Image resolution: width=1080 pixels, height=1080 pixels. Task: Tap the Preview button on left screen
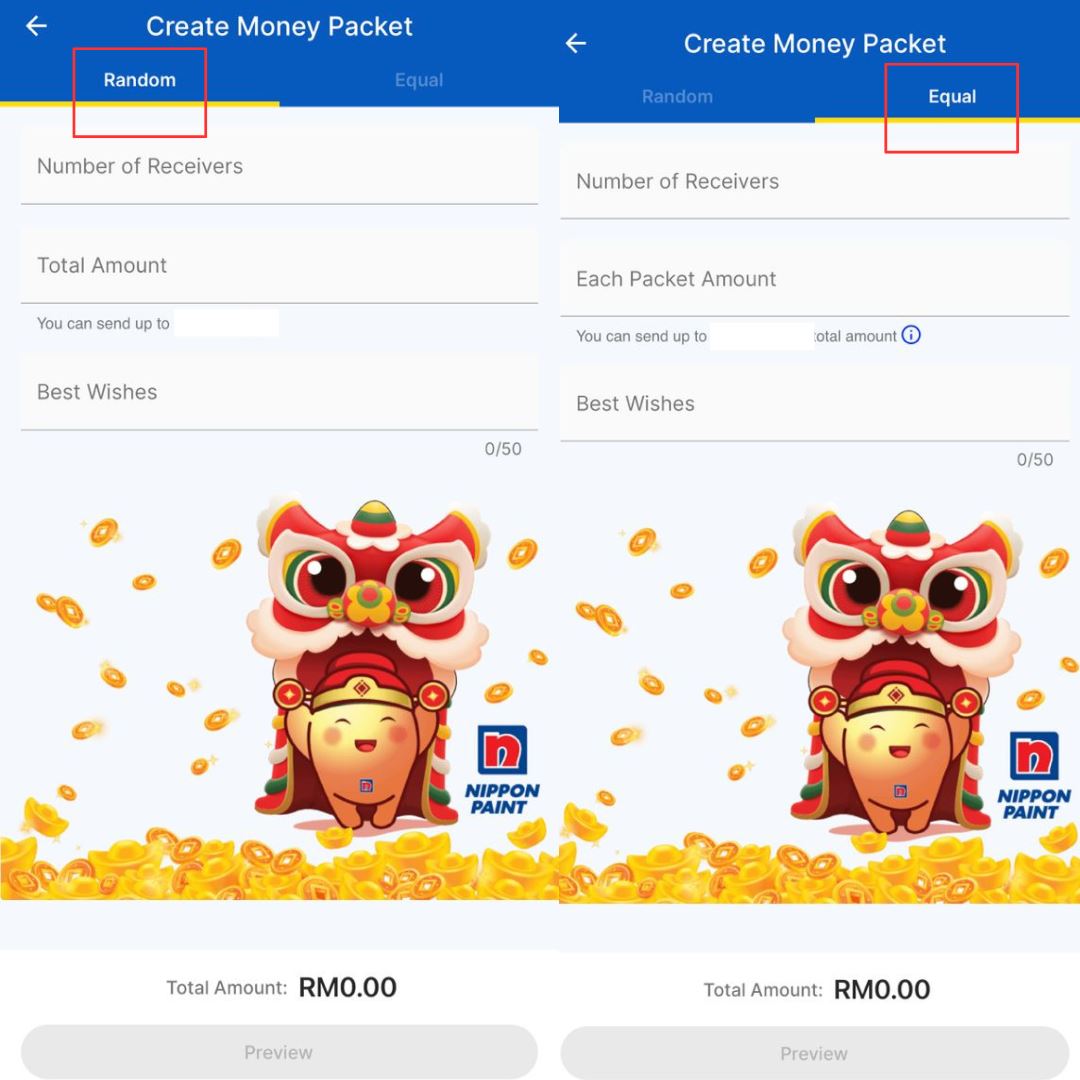tap(279, 1052)
